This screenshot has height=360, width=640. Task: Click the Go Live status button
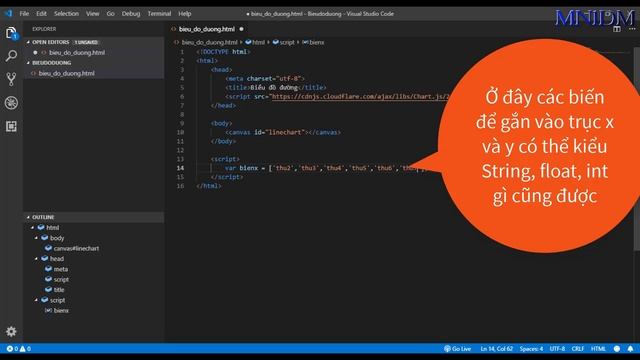(458, 349)
